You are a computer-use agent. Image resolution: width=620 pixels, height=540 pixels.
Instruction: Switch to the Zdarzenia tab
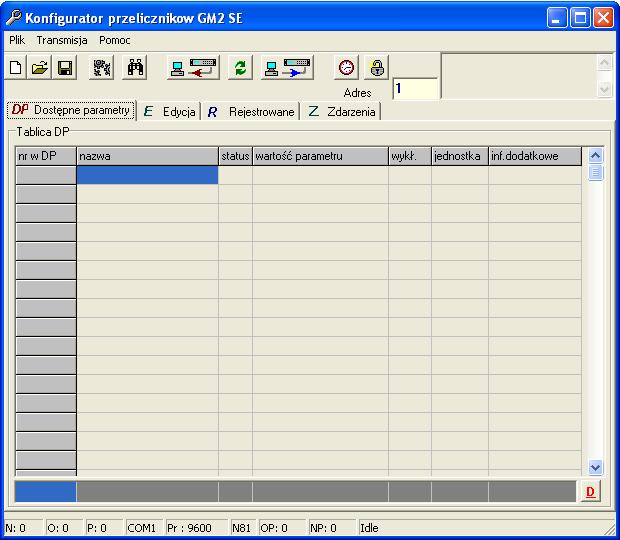click(x=342, y=112)
